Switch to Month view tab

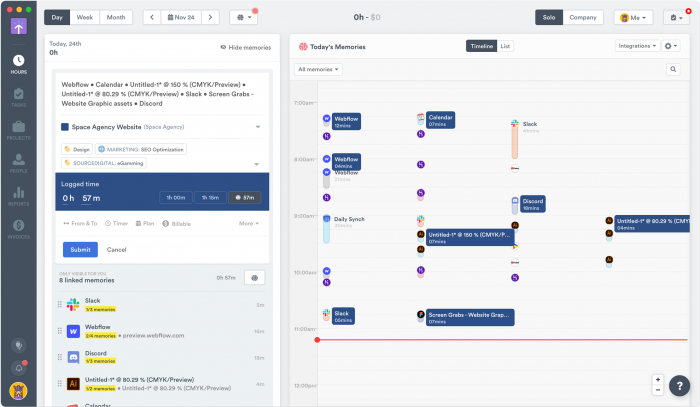(x=116, y=17)
